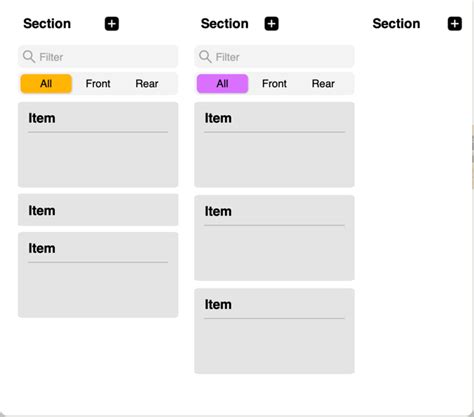474x417 pixels.
Task: Select Front in the first section
Action: click(98, 83)
